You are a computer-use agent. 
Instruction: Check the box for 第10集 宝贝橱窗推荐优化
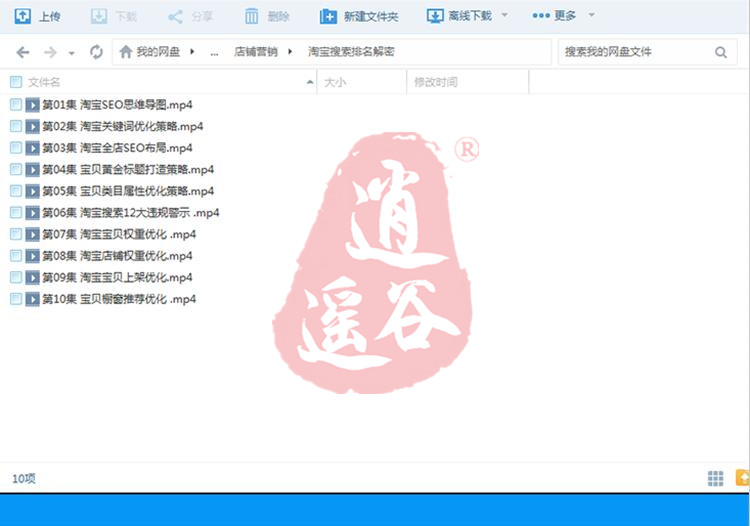[x=16, y=299]
